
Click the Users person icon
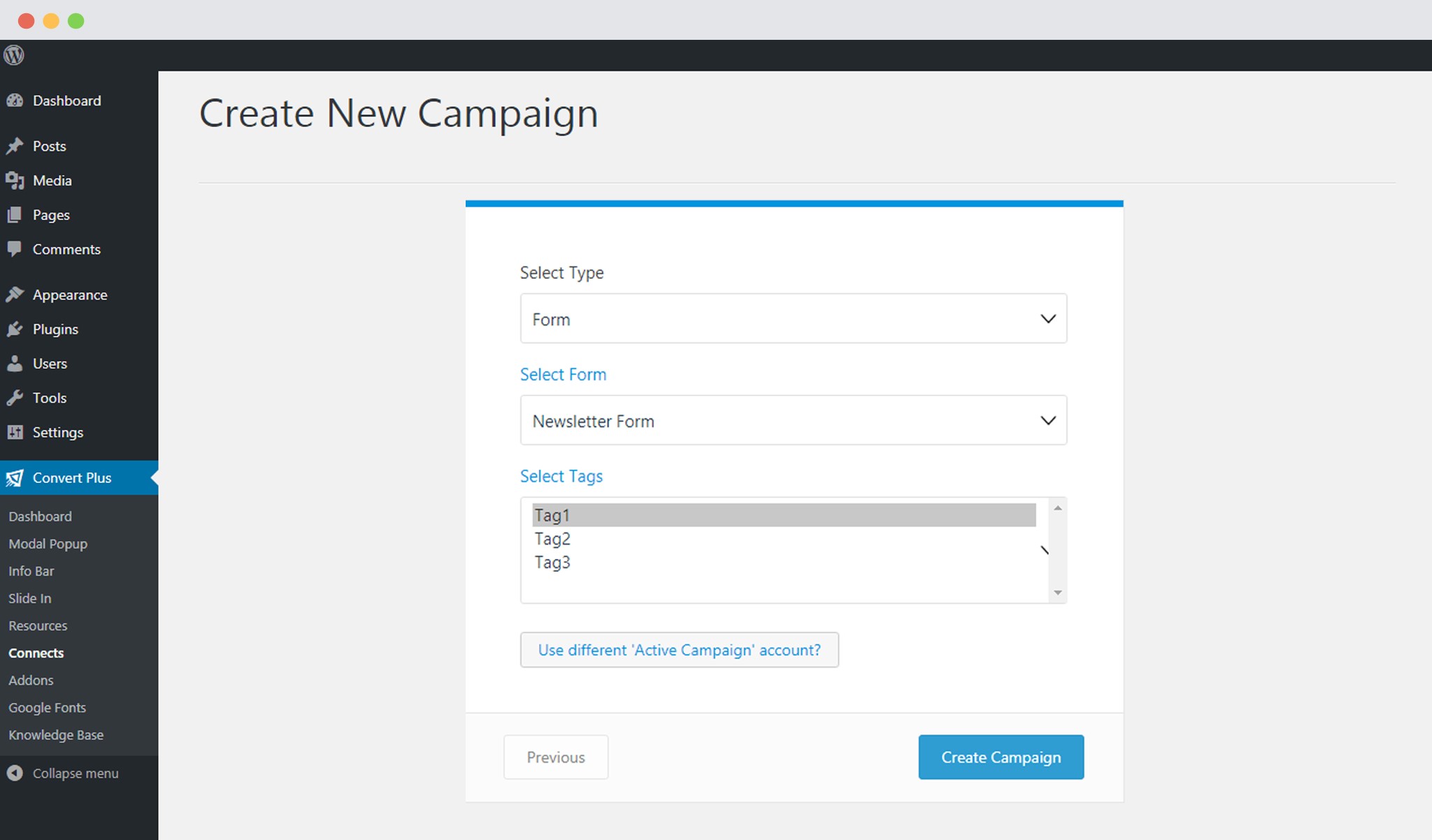pos(15,363)
